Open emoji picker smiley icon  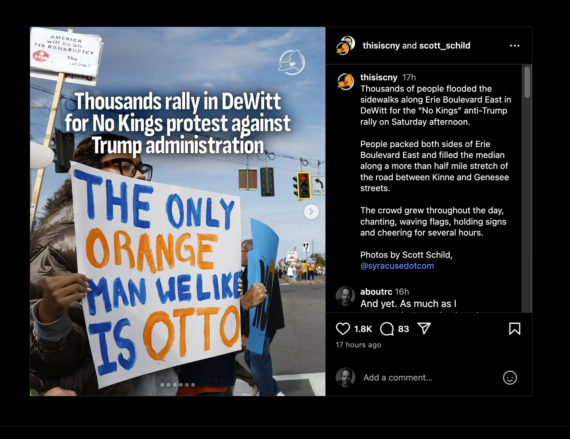click(510, 378)
